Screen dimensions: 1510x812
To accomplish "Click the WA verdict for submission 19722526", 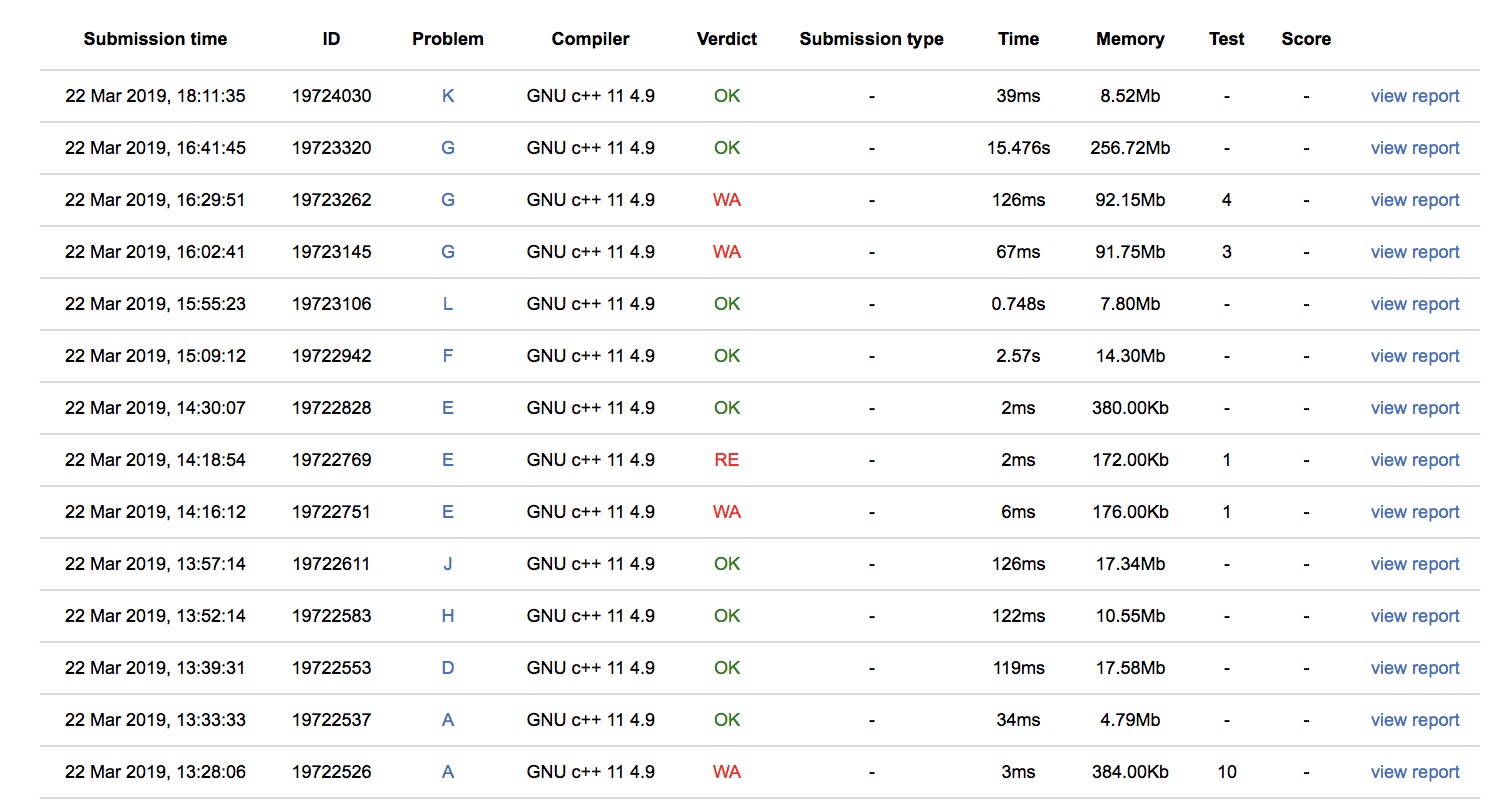I will pos(727,772).
